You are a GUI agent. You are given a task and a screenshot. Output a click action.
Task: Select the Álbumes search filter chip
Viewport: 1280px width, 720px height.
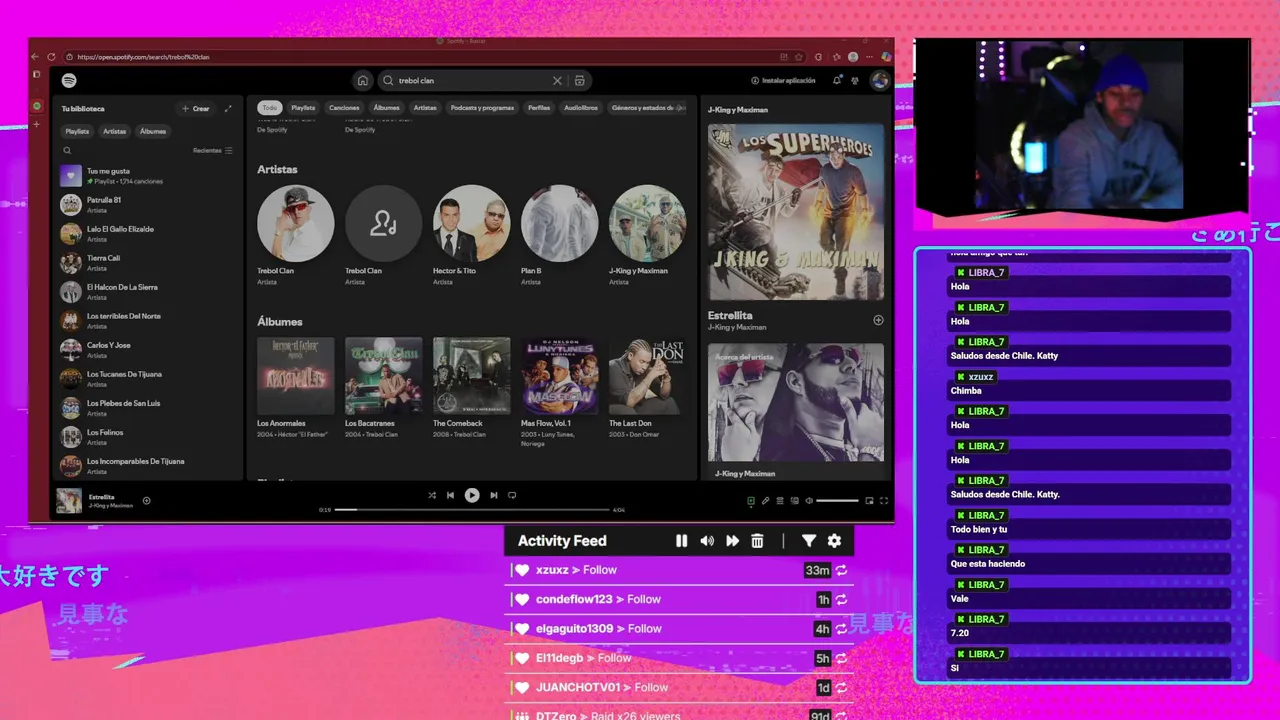pyautogui.click(x=386, y=107)
